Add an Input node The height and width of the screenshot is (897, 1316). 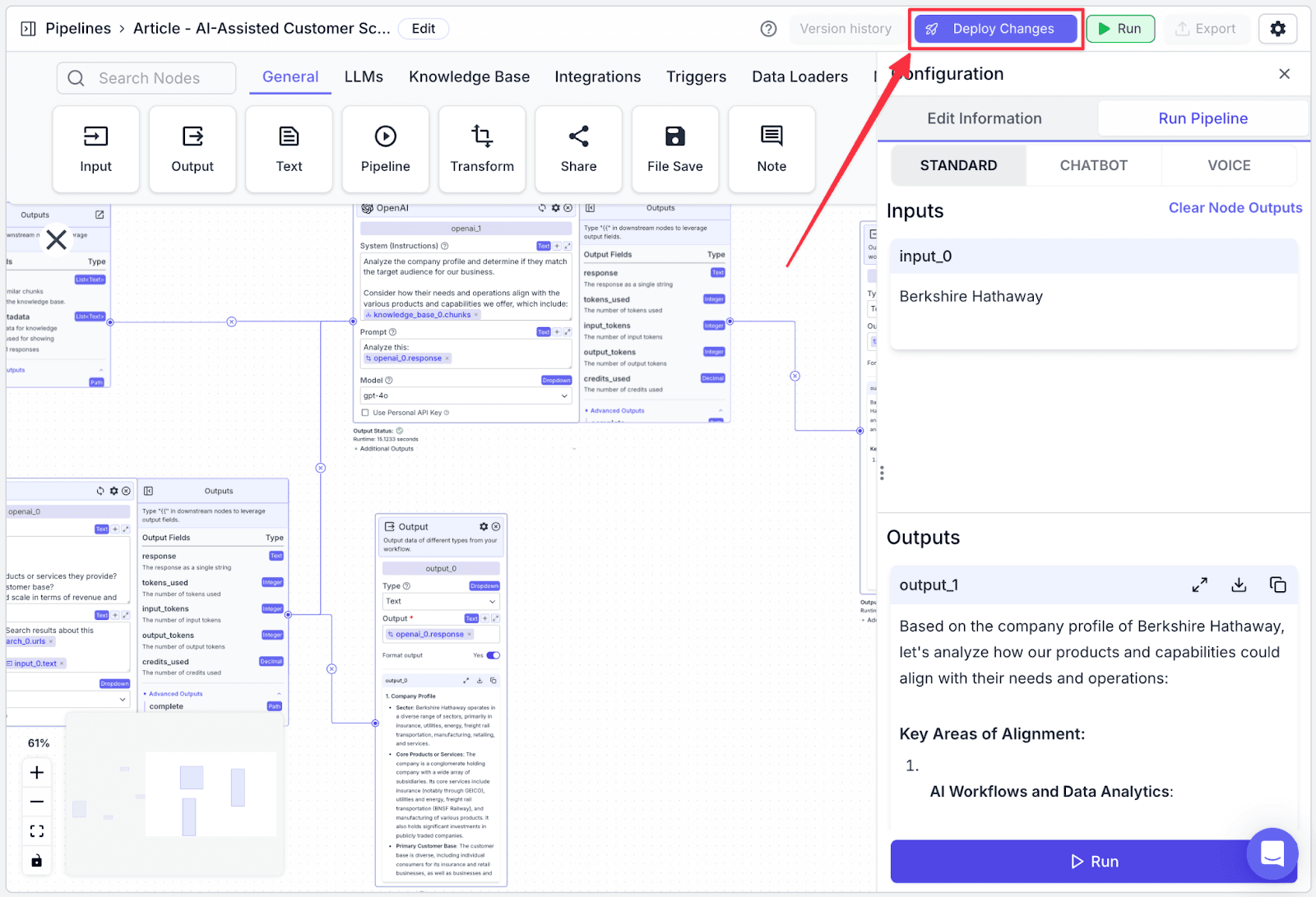coord(95,149)
